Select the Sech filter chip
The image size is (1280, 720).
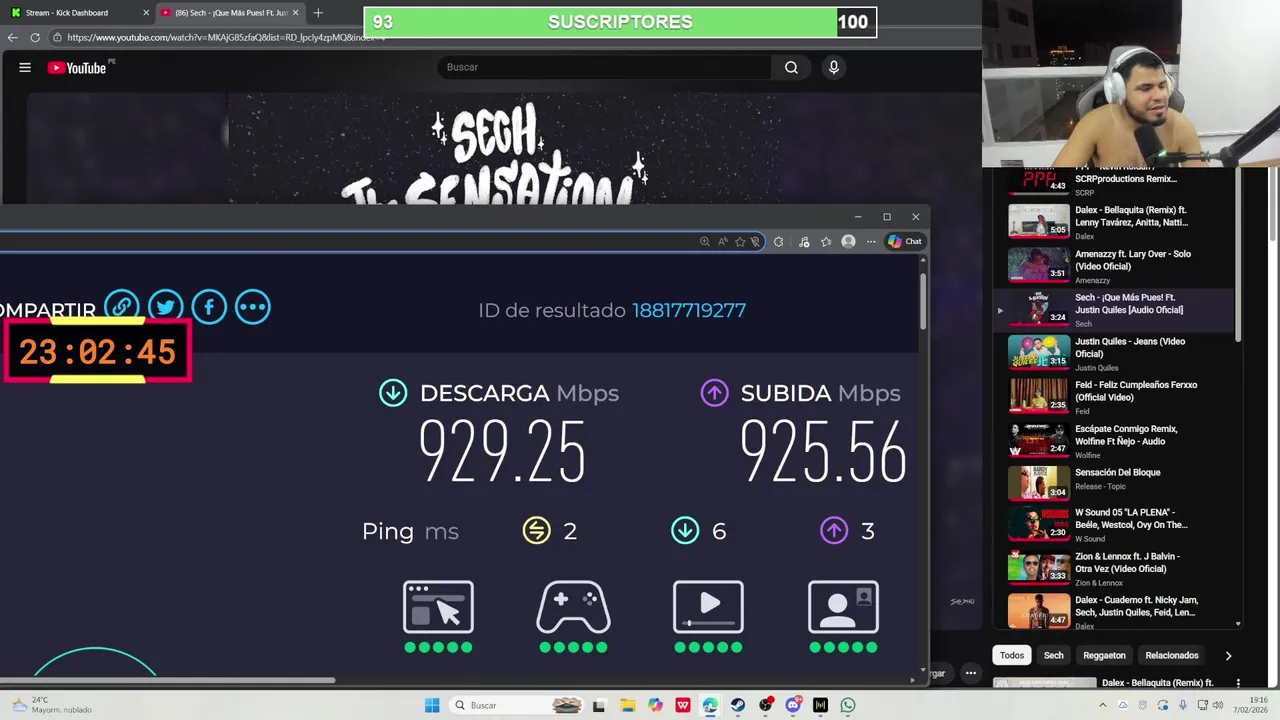point(1054,655)
